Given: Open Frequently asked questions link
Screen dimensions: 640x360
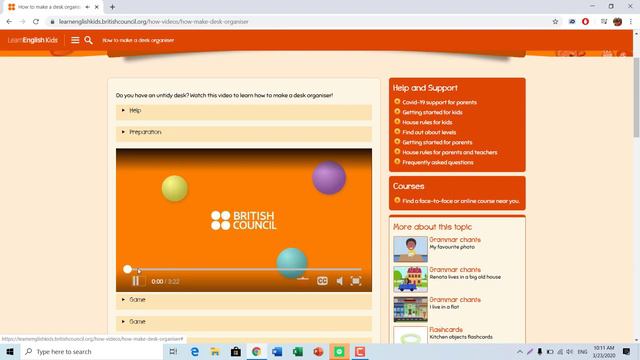Looking at the screenshot, I should tap(438, 162).
